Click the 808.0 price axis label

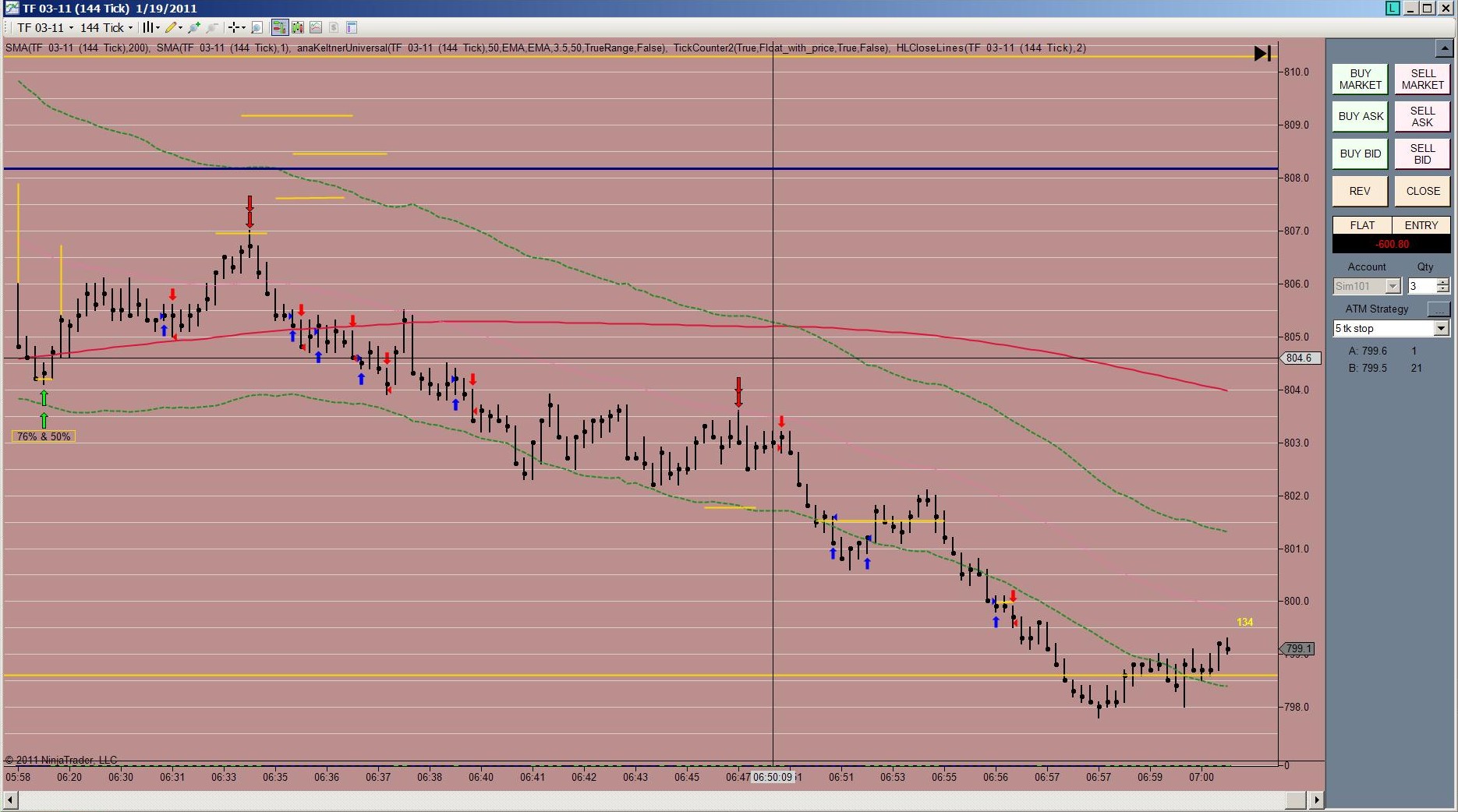click(x=1297, y=178)
